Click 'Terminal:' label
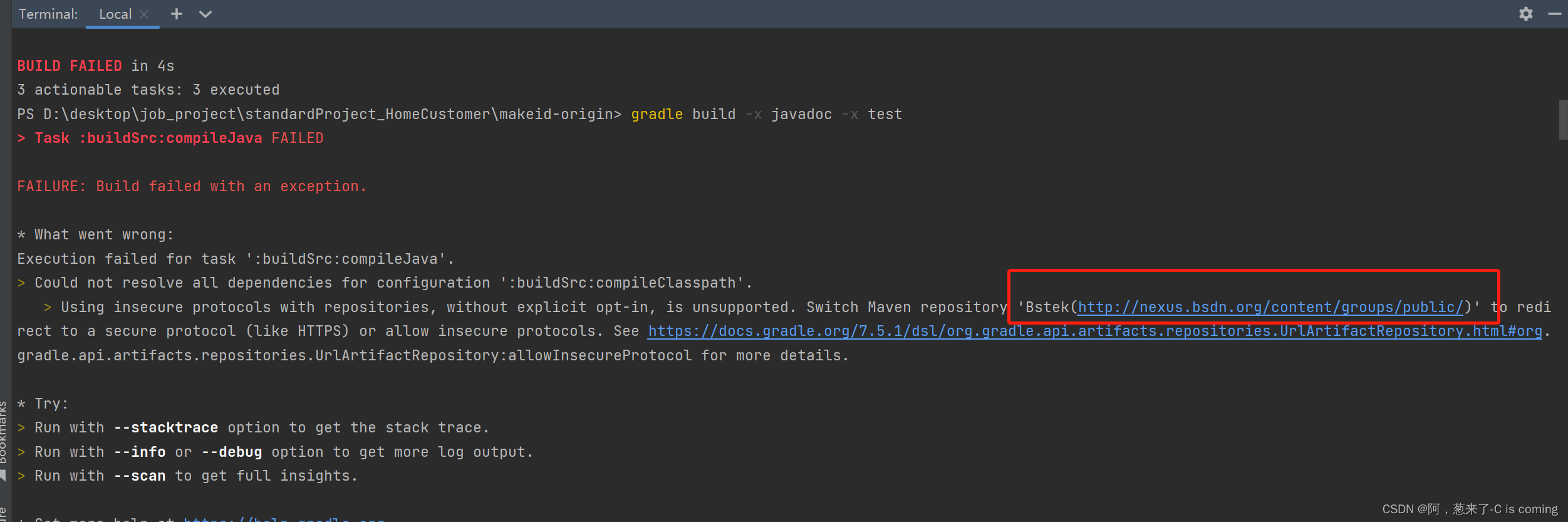 click(48, 14)
